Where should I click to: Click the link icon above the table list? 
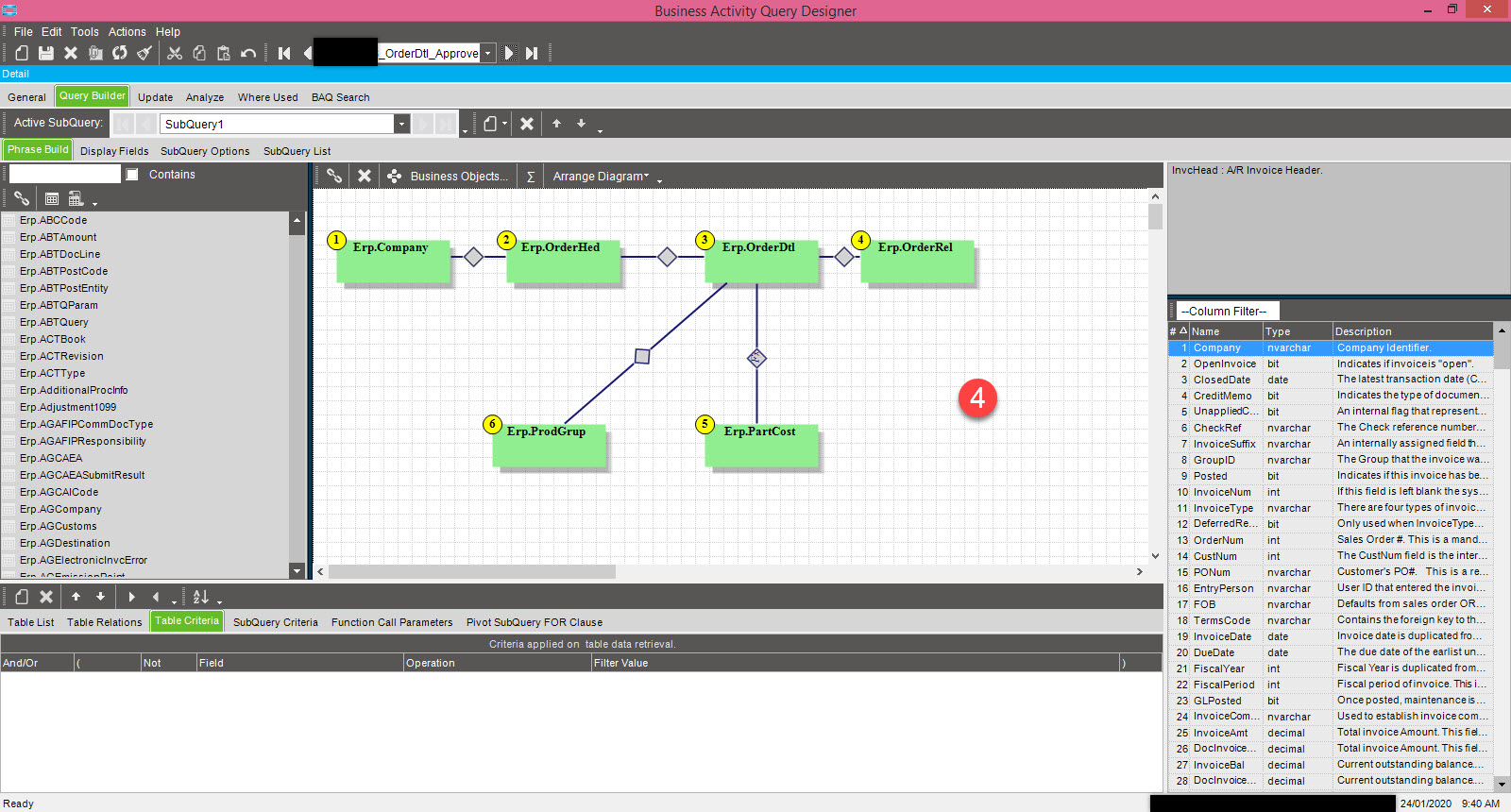[x=21, y=198]
